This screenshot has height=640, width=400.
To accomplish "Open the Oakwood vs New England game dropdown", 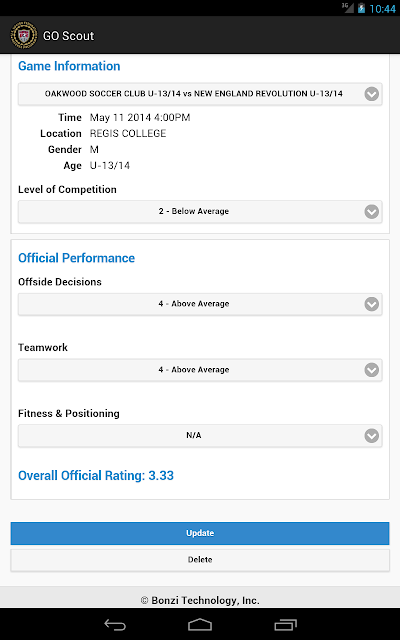I will pos(200,94).
